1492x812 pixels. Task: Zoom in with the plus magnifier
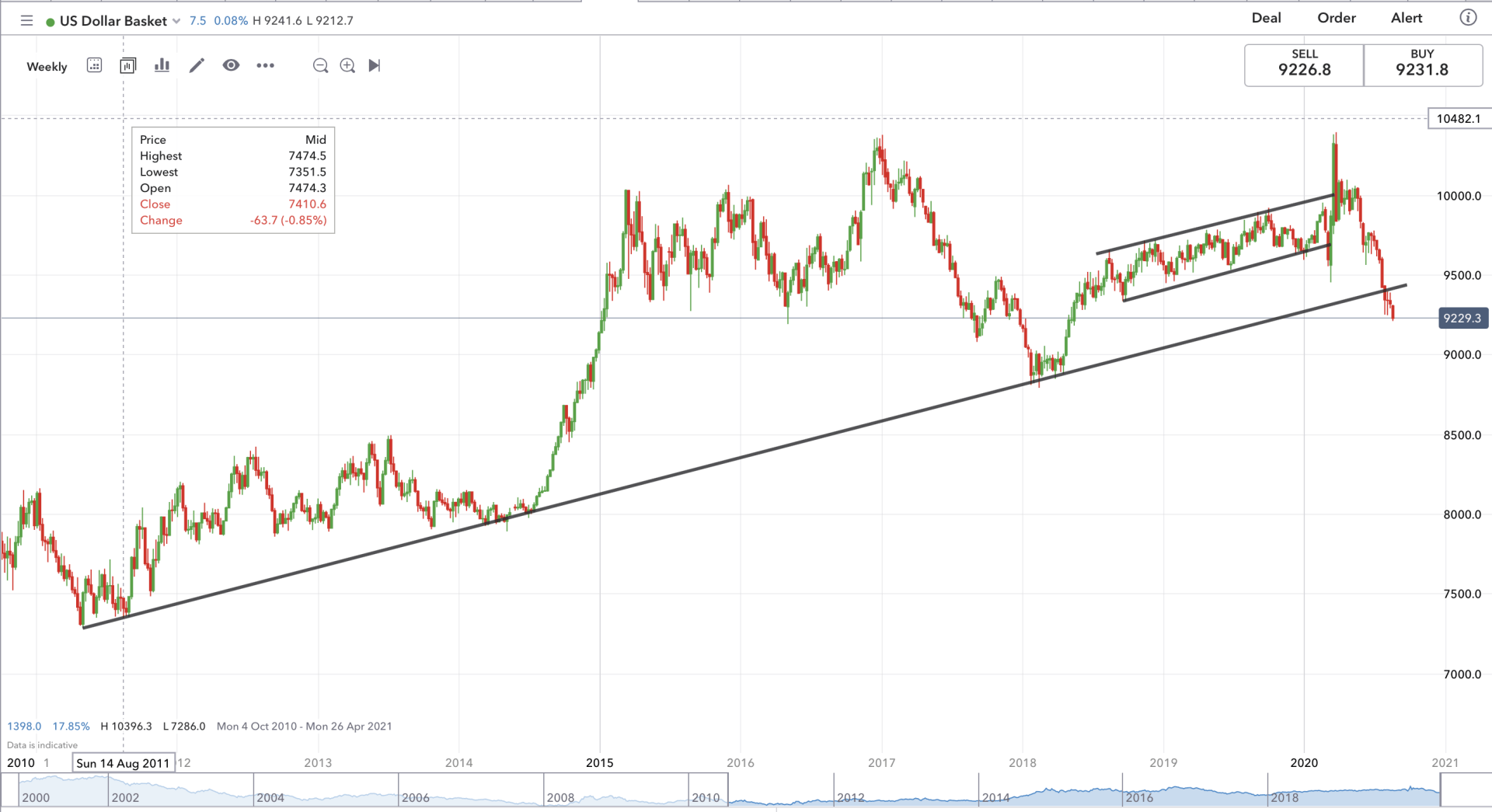pos(347,66)
